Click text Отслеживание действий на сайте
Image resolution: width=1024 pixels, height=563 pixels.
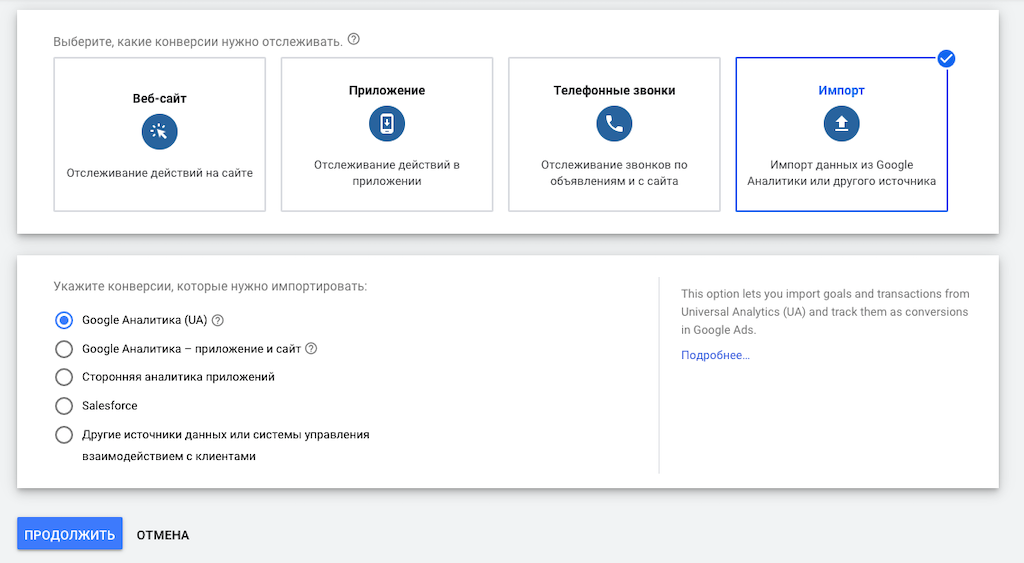pyautogui.click(x=159, y=173)
